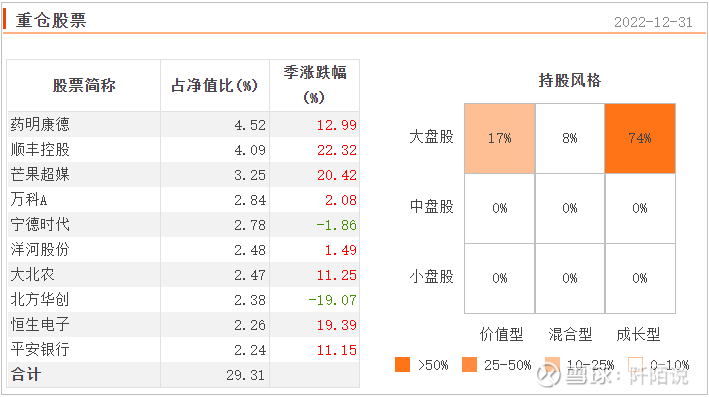Click the 平安银行 stock name

40,349
